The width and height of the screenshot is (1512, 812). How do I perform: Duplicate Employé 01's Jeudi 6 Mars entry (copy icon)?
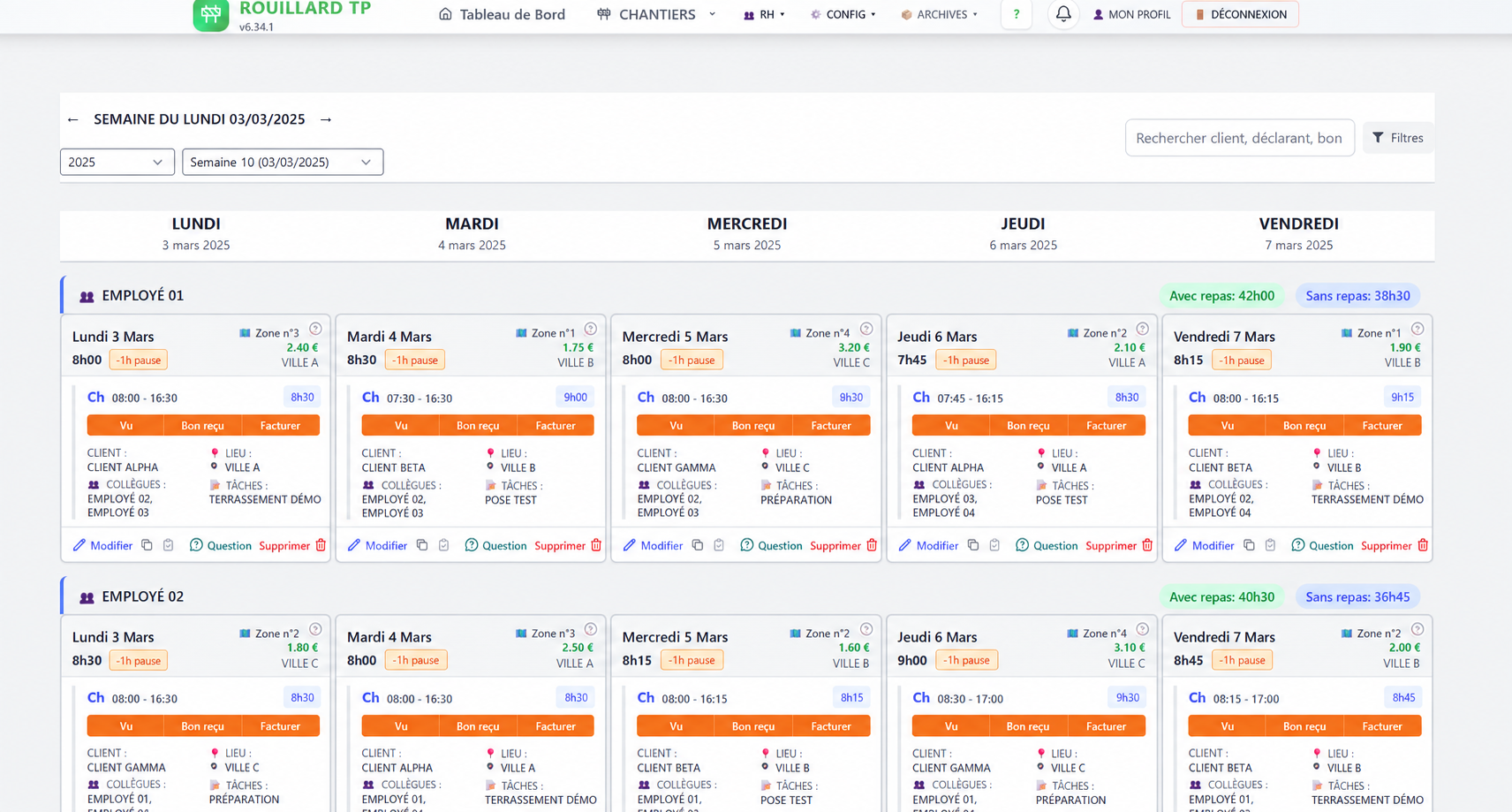point(973,545)
